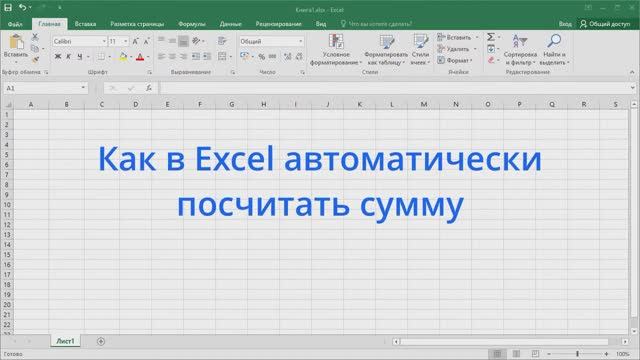The width and height of the screenshot is (640, 360).
Task: Open the font color dropdown arrow
Action: (148, 57)
